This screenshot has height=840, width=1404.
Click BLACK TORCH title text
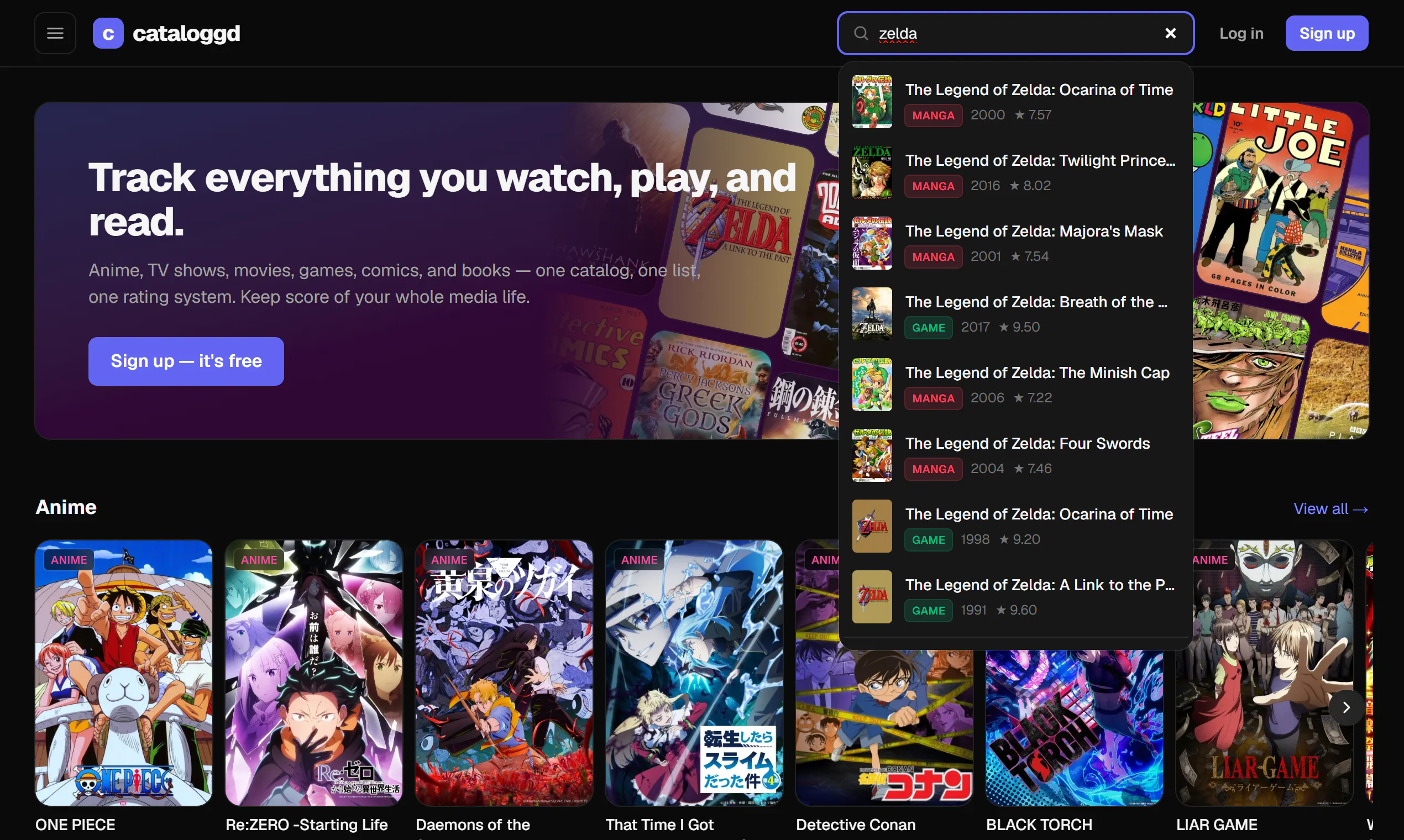coord(1039,825)
